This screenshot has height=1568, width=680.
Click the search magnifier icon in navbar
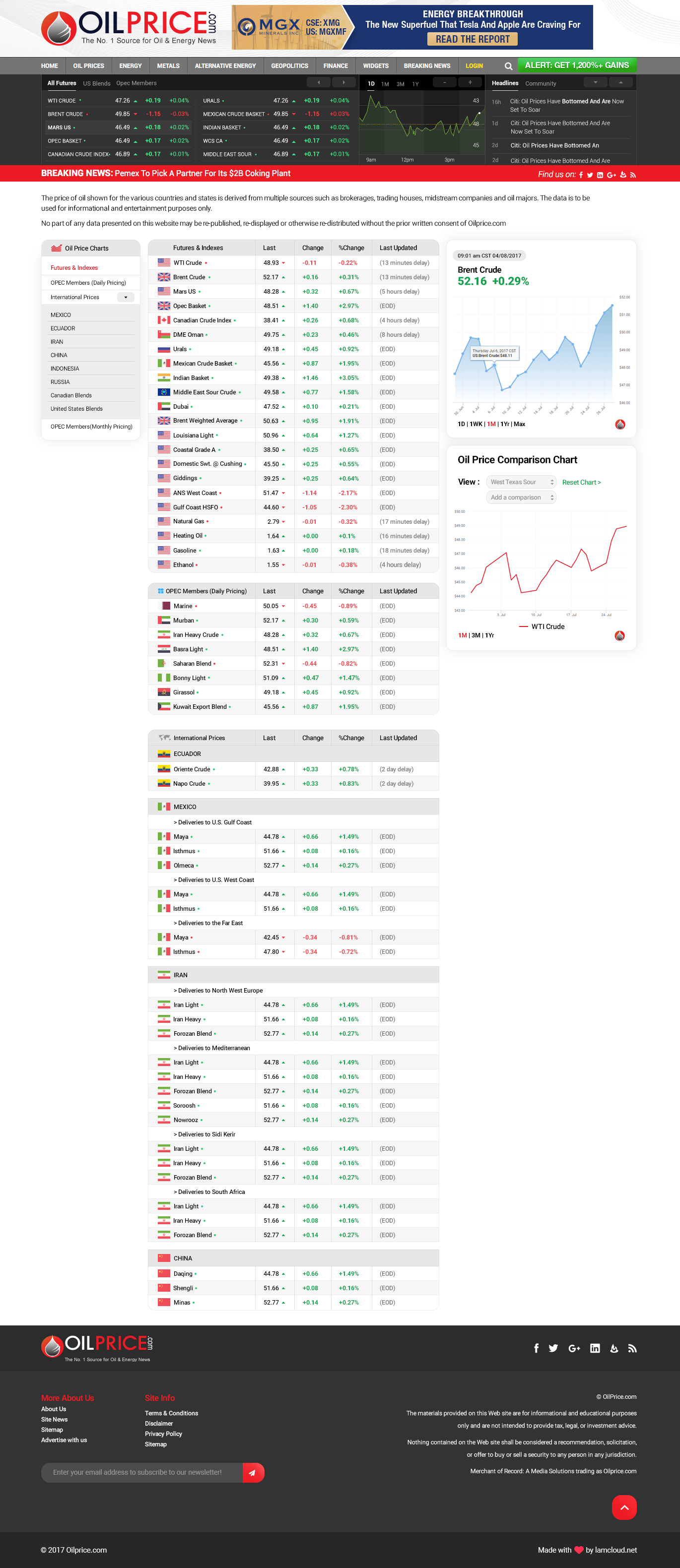508,66
